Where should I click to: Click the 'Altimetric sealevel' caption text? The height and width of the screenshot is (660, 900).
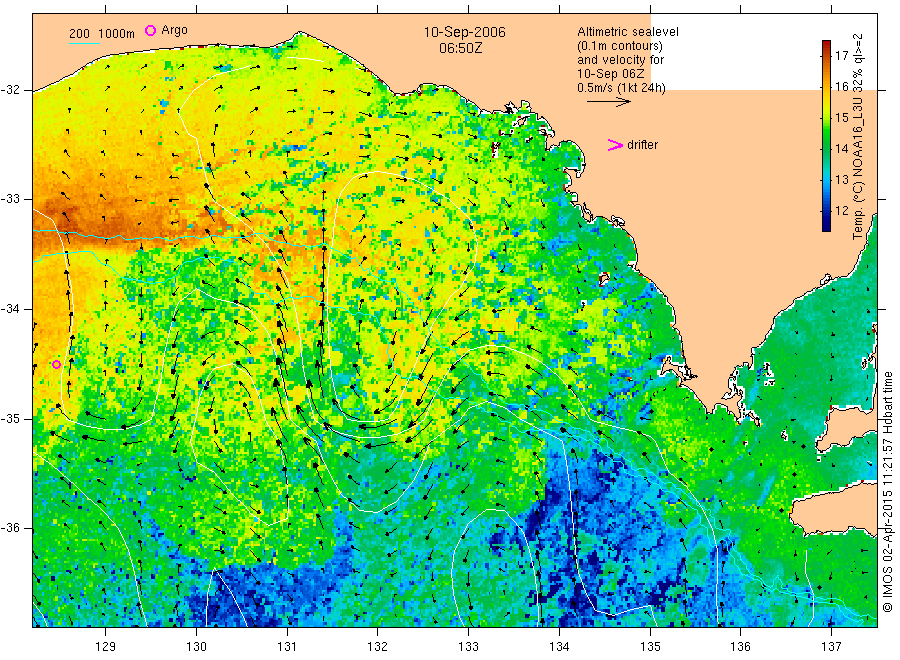tap(627, 32)
